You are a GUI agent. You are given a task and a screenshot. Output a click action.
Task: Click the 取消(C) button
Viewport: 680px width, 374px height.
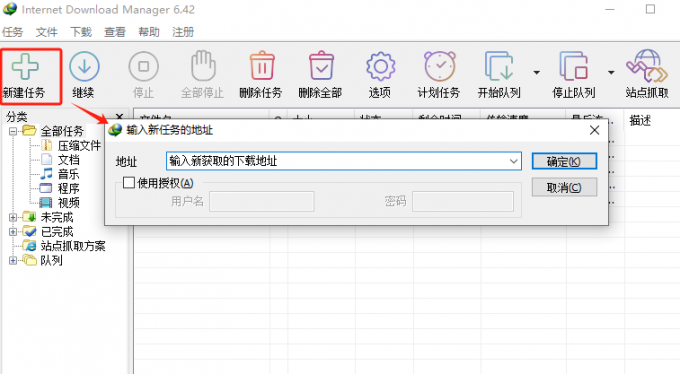click(564, 187)
